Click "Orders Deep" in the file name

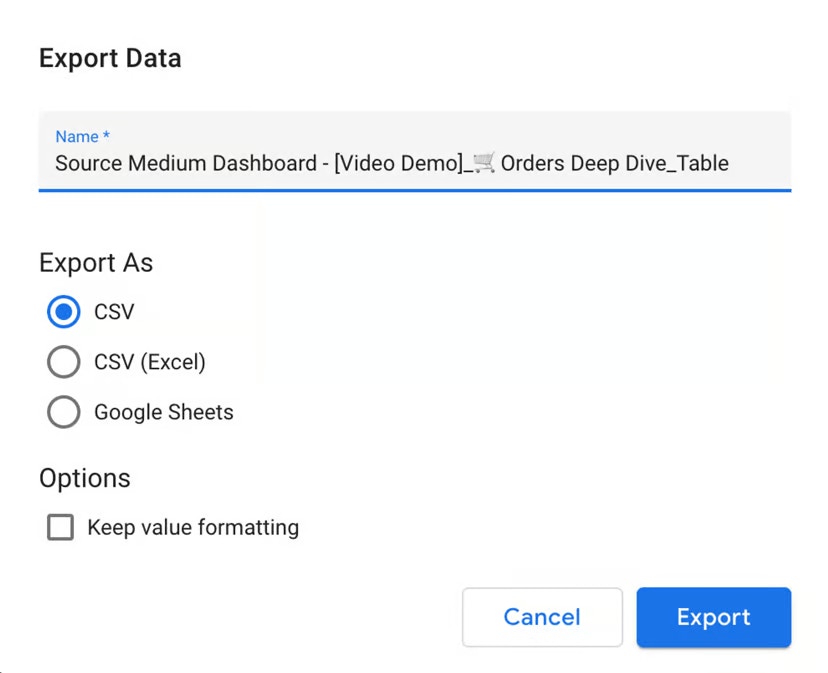[x=560, y=163]
